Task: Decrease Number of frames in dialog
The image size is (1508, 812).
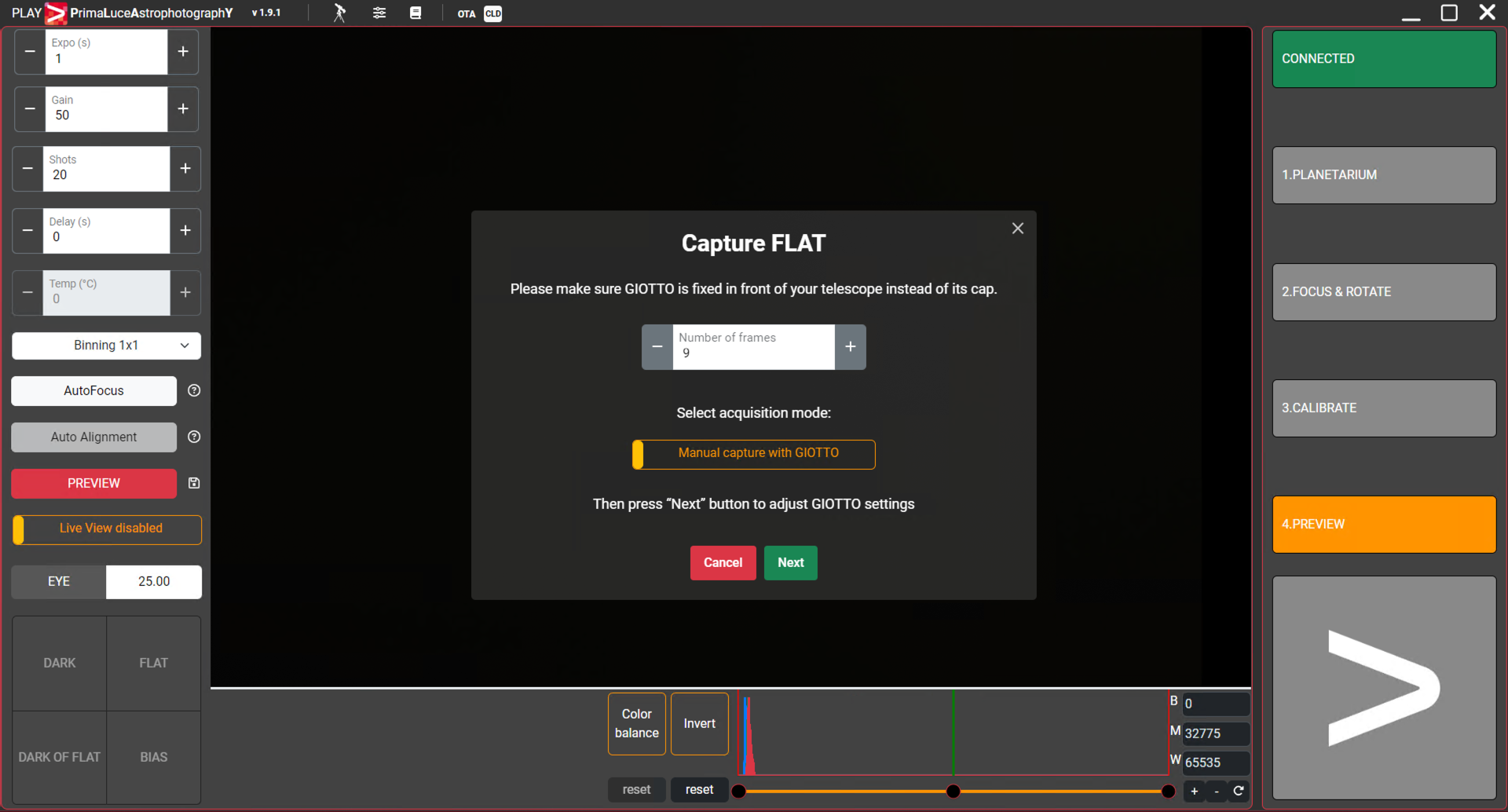Action: pyautogui.click(x=657, y=347)
